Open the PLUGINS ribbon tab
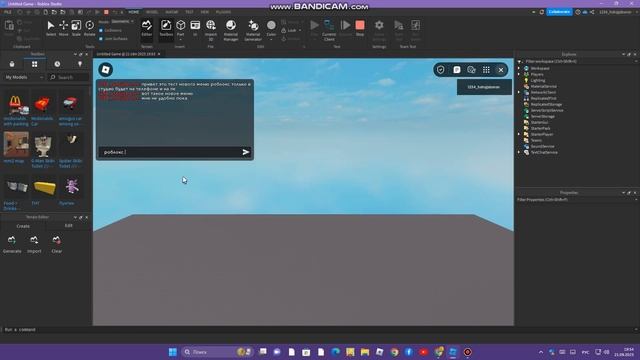Image resolution: width=640 pixels, height=360 pixels. [x=223, y=12]
